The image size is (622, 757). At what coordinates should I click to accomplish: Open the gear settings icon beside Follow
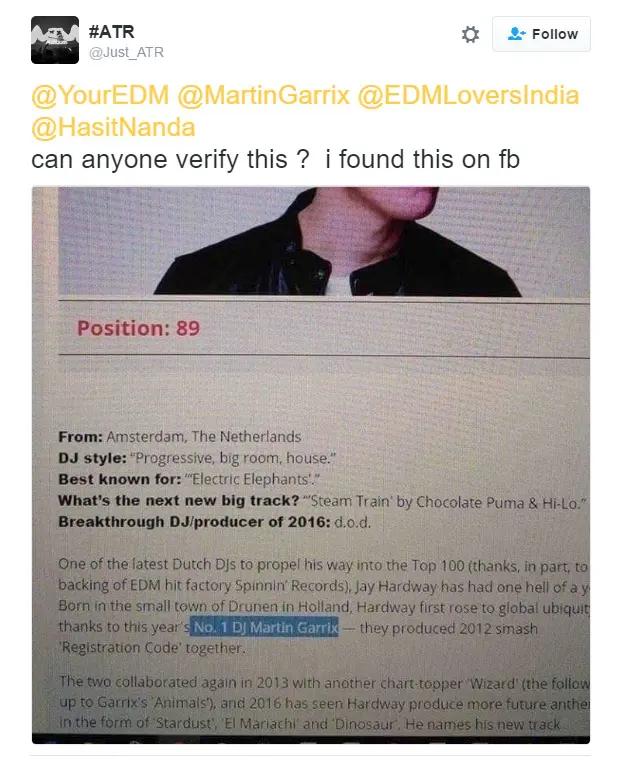click(470, 34)
